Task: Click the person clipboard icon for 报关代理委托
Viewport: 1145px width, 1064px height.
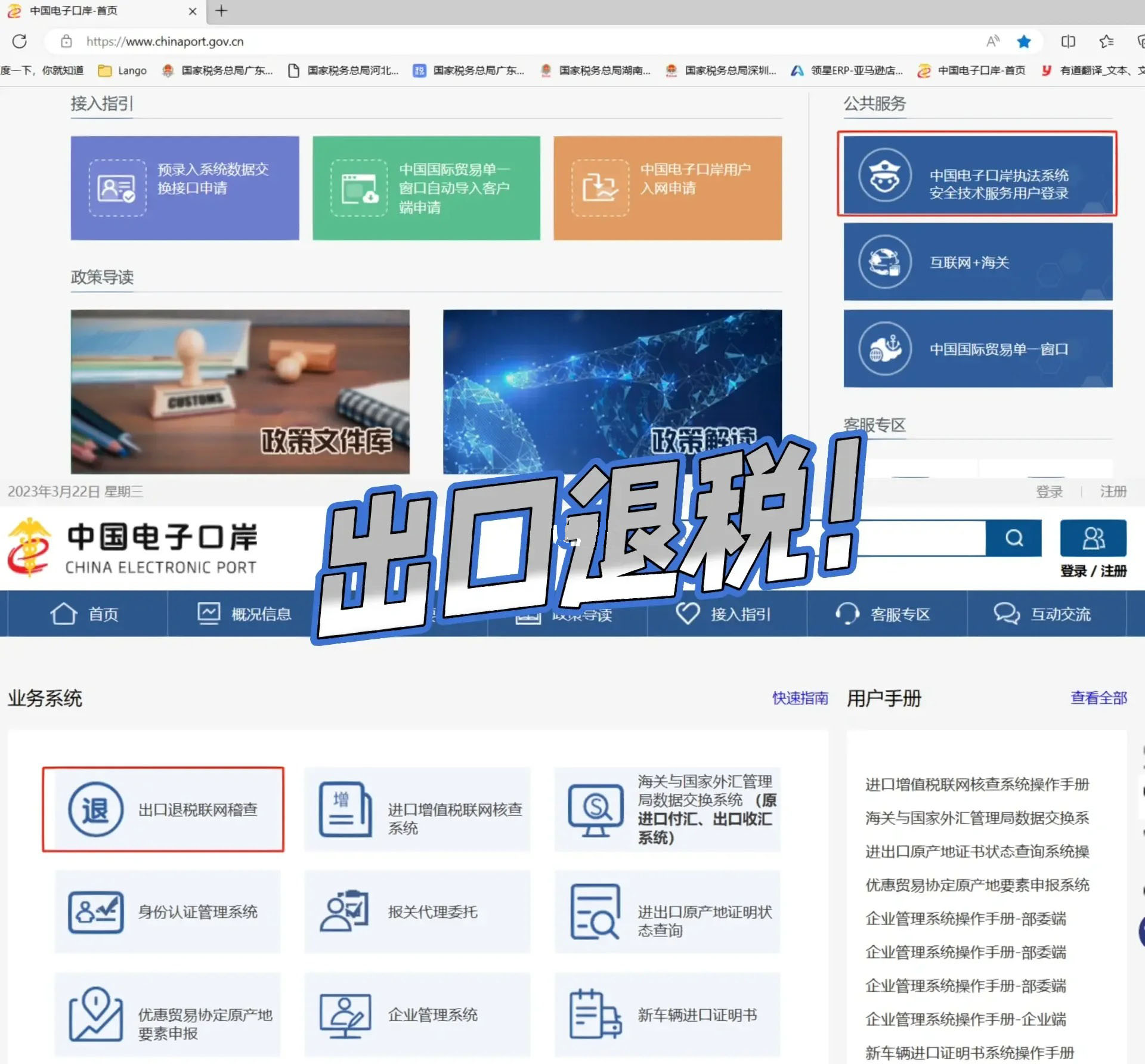Action: [344, 911]
